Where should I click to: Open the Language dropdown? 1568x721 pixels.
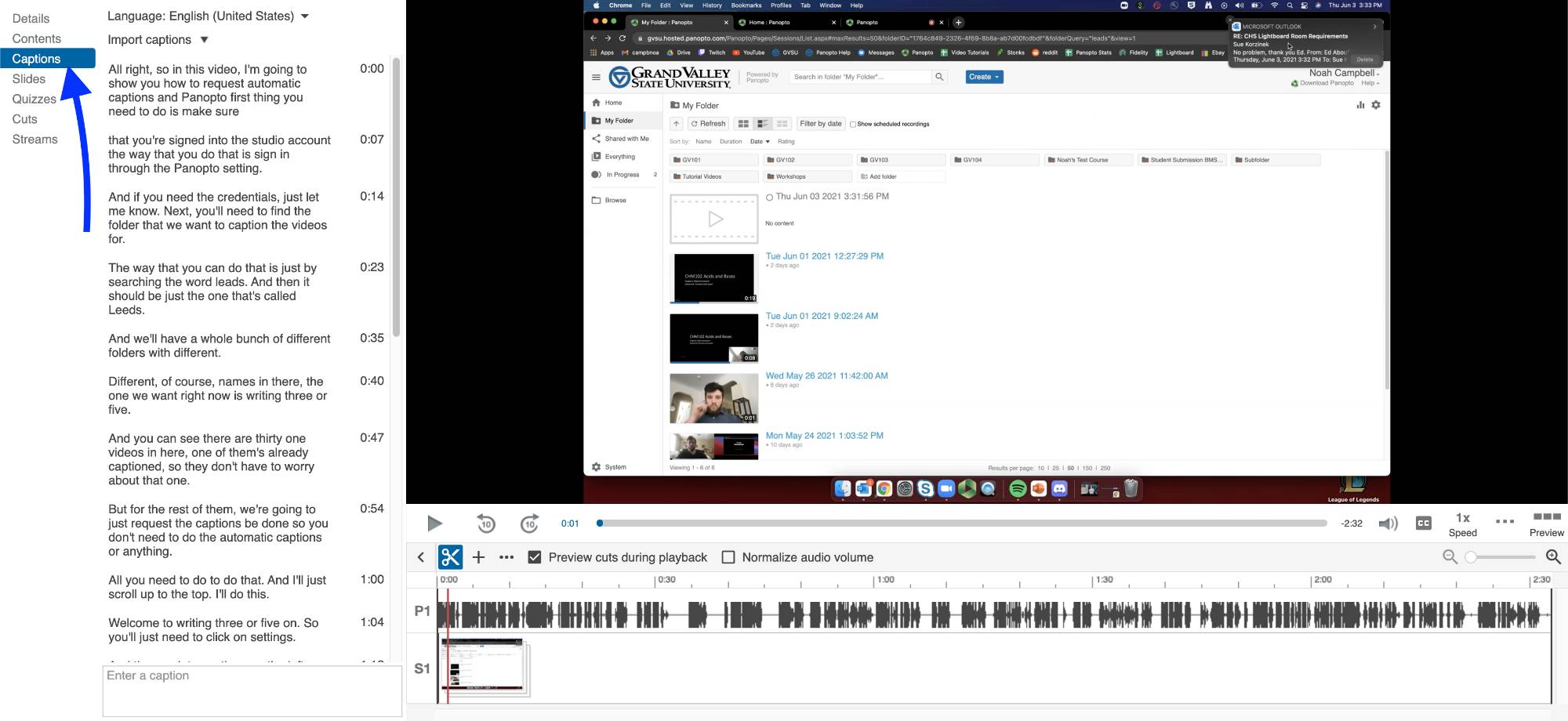[209, 16]
